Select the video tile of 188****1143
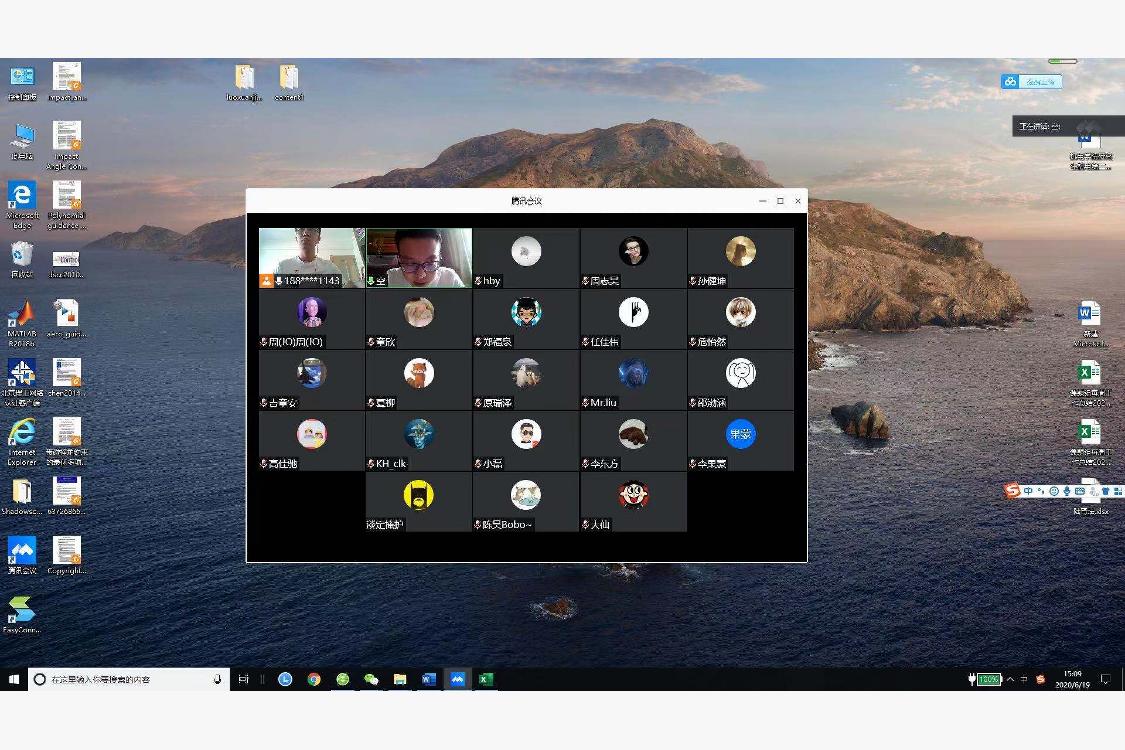Image resolution: width=1125 pixels, height=750 pixels. coord(312,254)
